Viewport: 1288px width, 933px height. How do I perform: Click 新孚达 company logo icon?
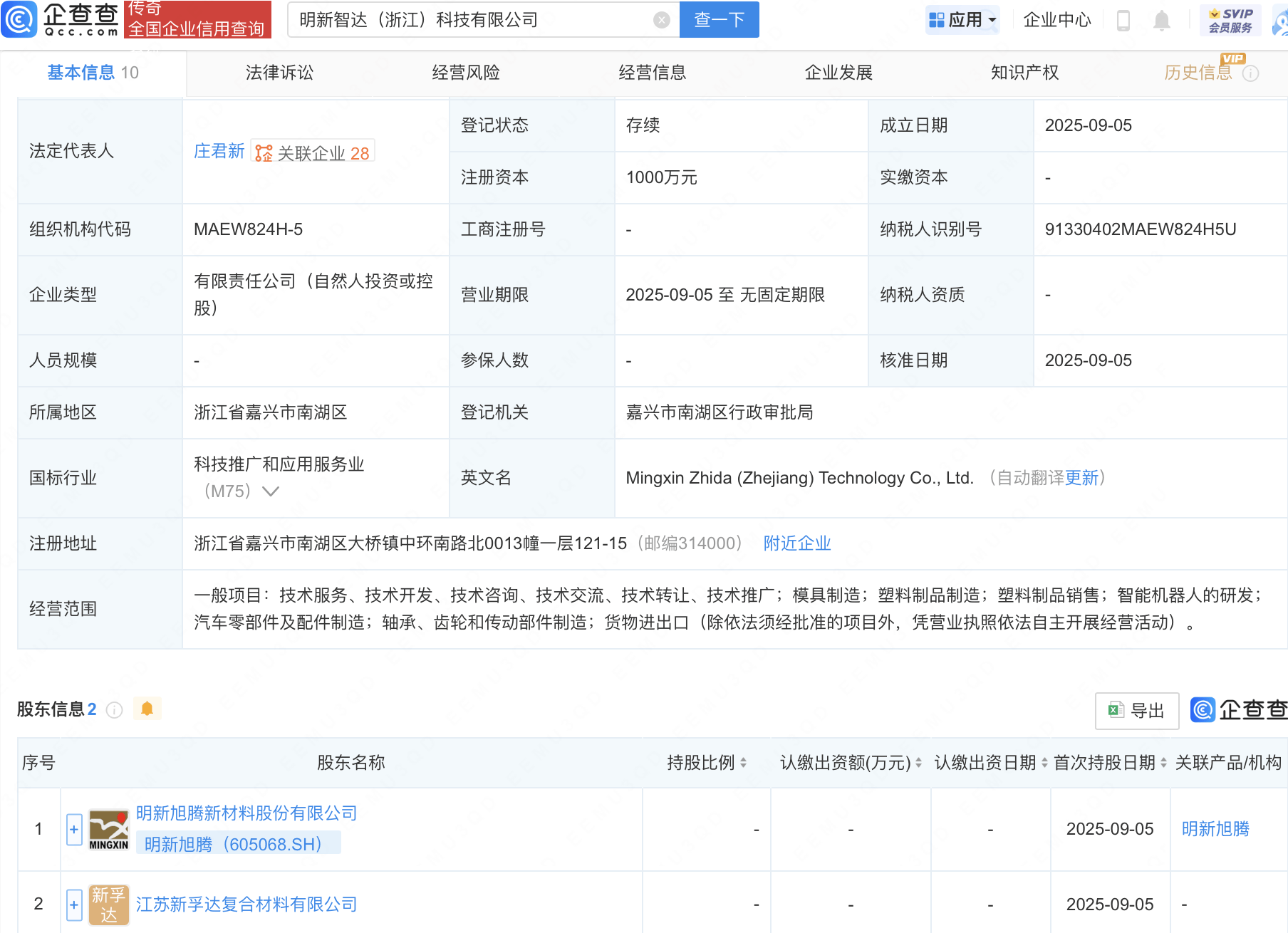[108, 905]
